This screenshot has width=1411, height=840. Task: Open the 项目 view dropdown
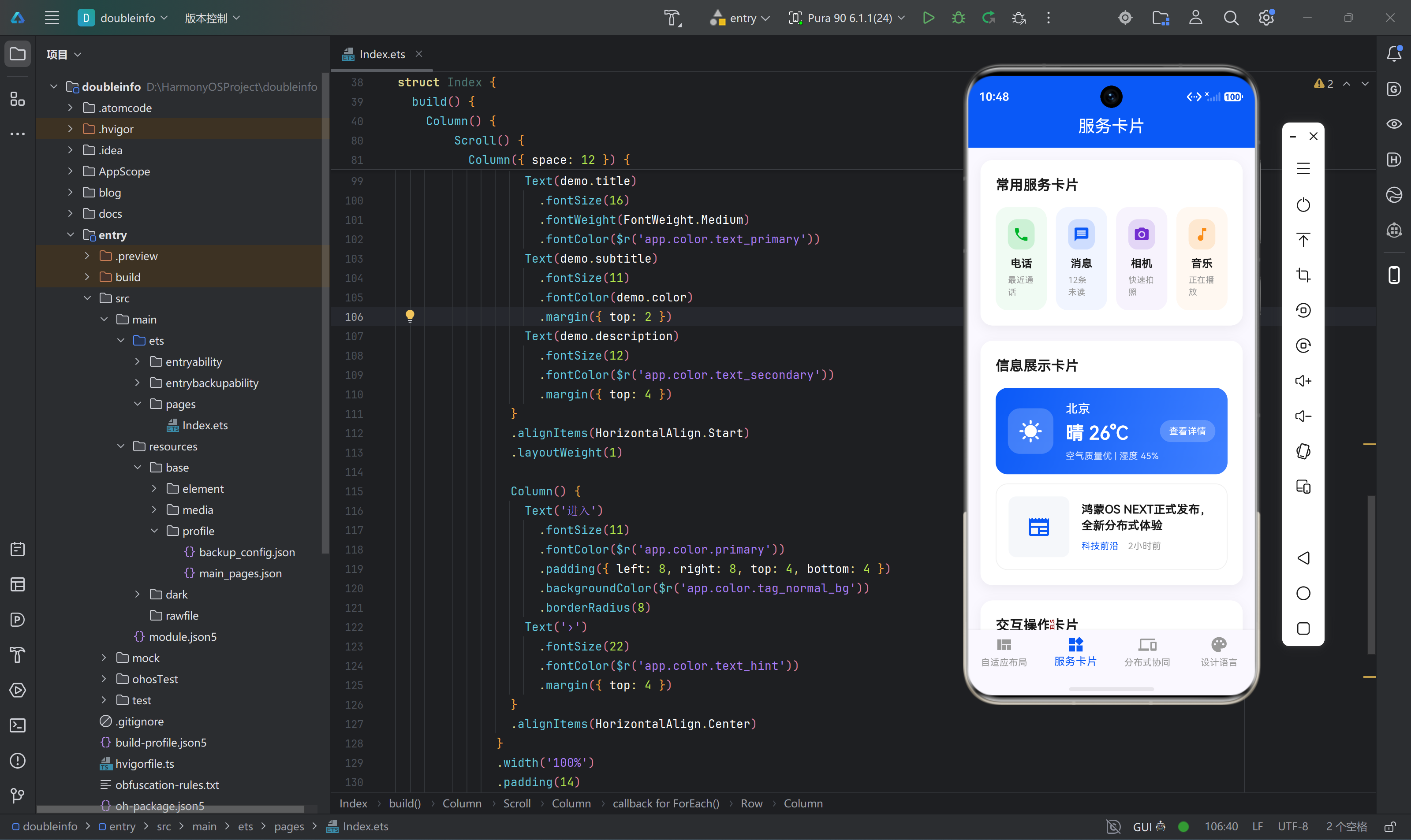pyautogui.click(x=64, y=54)
